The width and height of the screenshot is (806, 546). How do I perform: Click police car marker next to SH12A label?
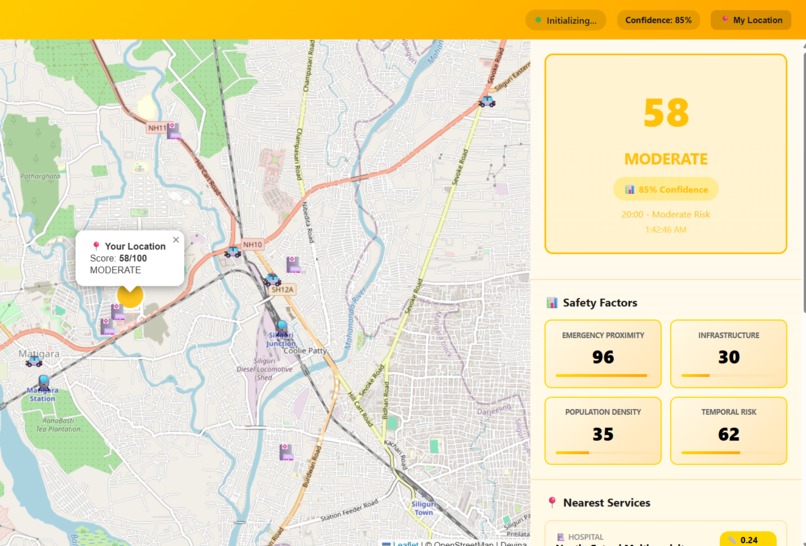(x=272, y=280)
